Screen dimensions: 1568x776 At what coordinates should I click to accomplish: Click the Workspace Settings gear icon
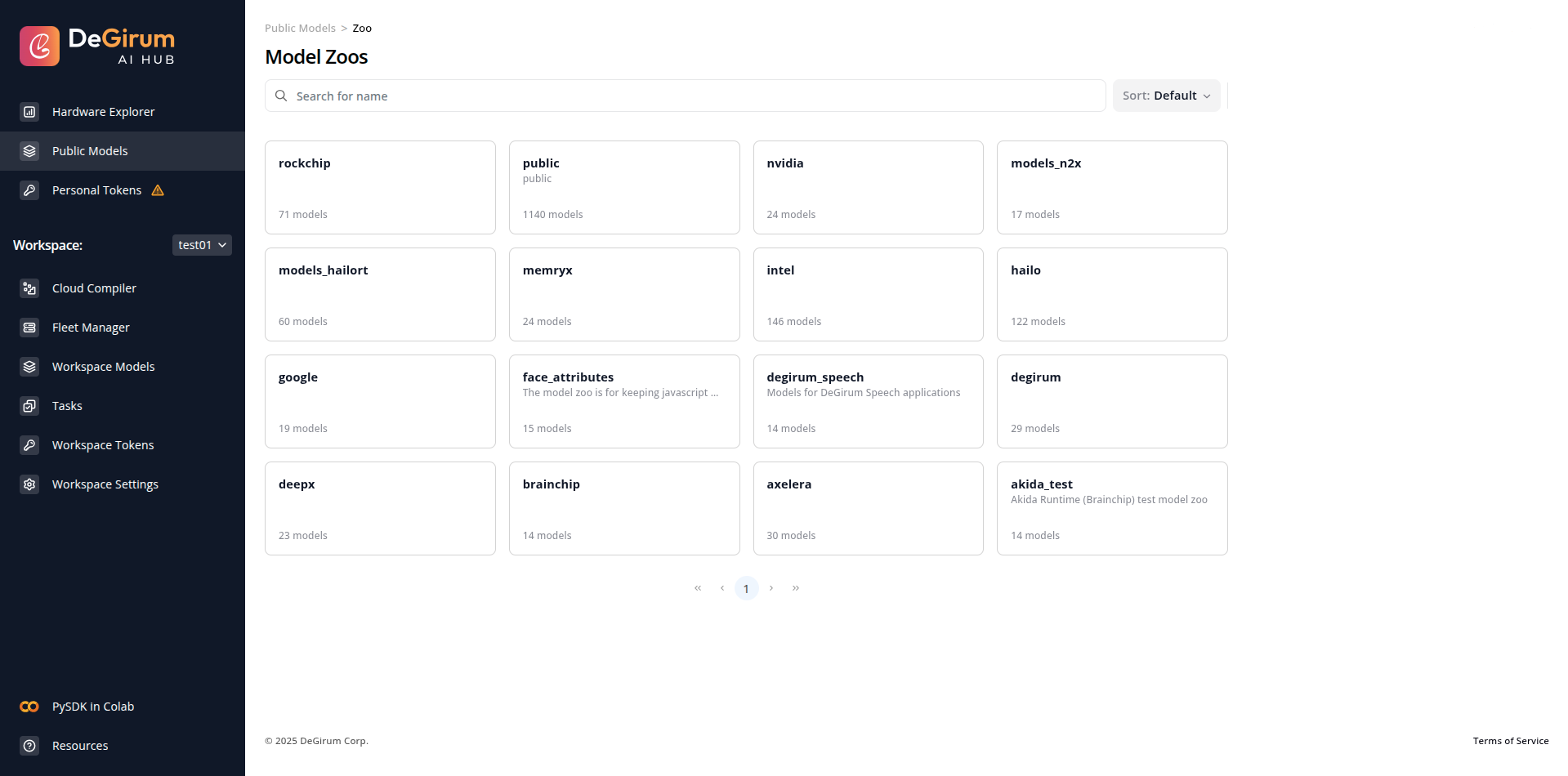click(x=29, y=484)
